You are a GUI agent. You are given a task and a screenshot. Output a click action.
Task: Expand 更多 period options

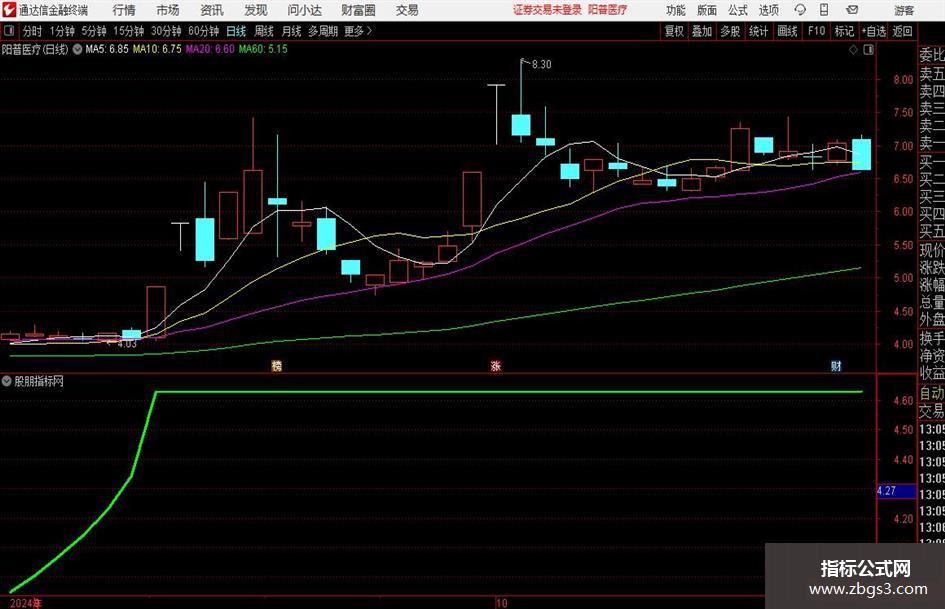(359, 31)
